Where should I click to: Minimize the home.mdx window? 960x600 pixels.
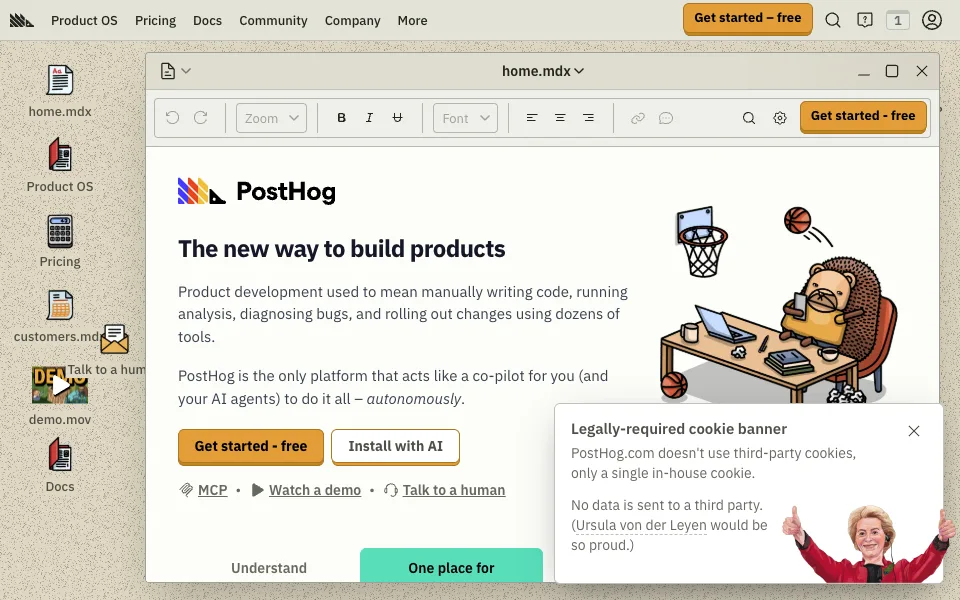point(864,72)
